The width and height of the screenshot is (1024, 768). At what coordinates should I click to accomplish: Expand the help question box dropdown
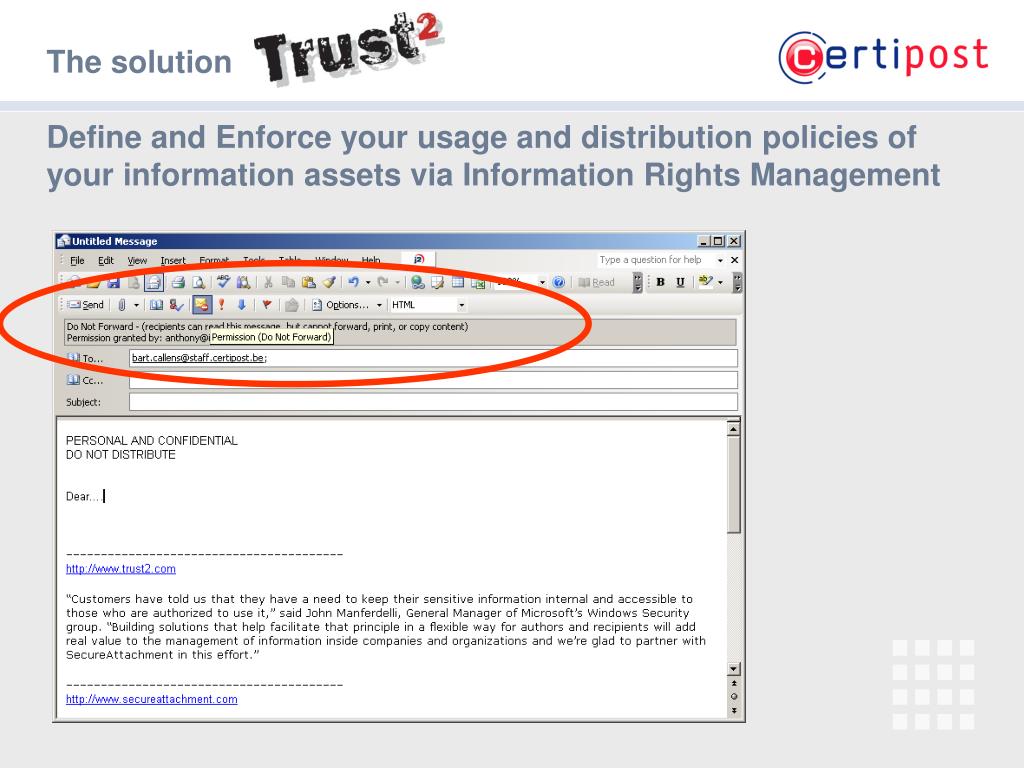coord(720,260)
